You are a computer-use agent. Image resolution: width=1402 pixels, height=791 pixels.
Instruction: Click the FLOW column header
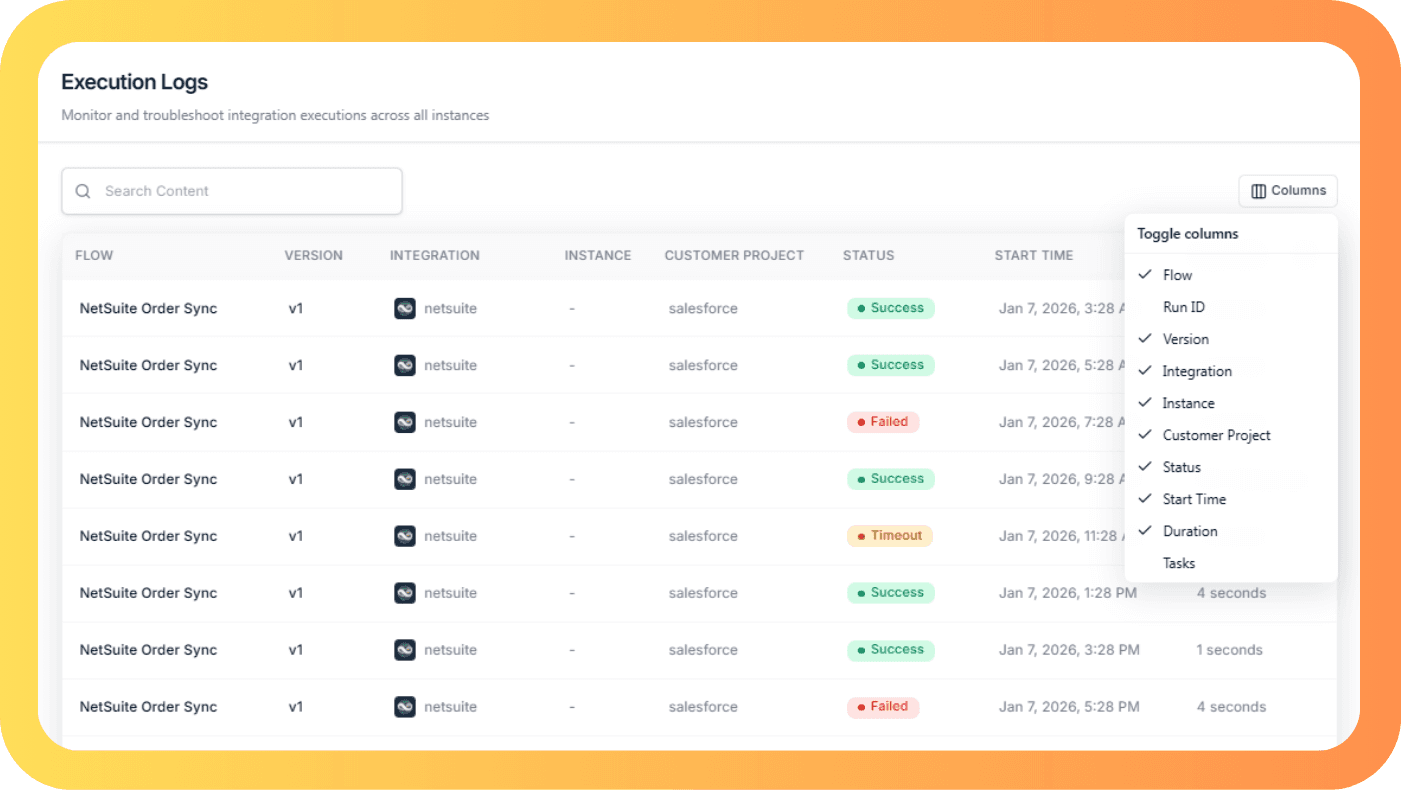pyautogui.click(x=94, y=255)
